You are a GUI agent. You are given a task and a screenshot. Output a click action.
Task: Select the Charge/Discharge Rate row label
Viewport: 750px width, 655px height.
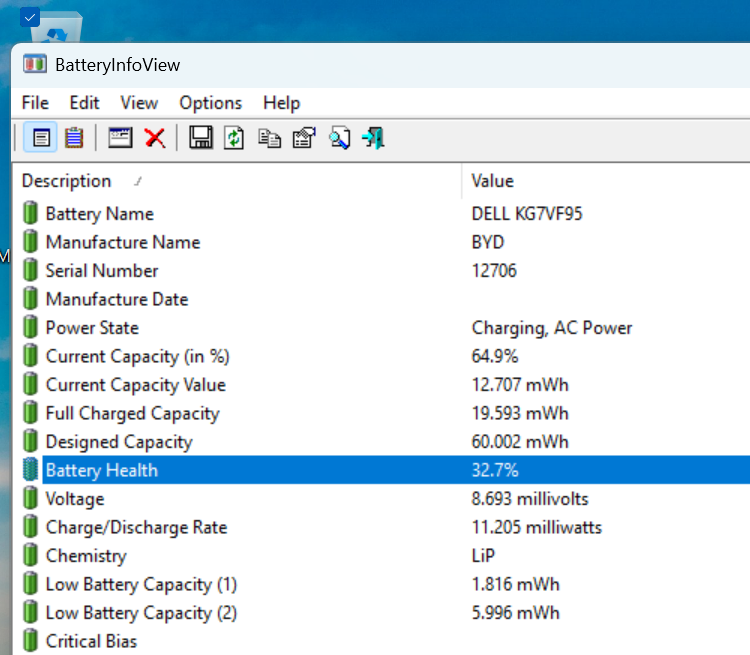pyautogui.click(x=136, y=527)
